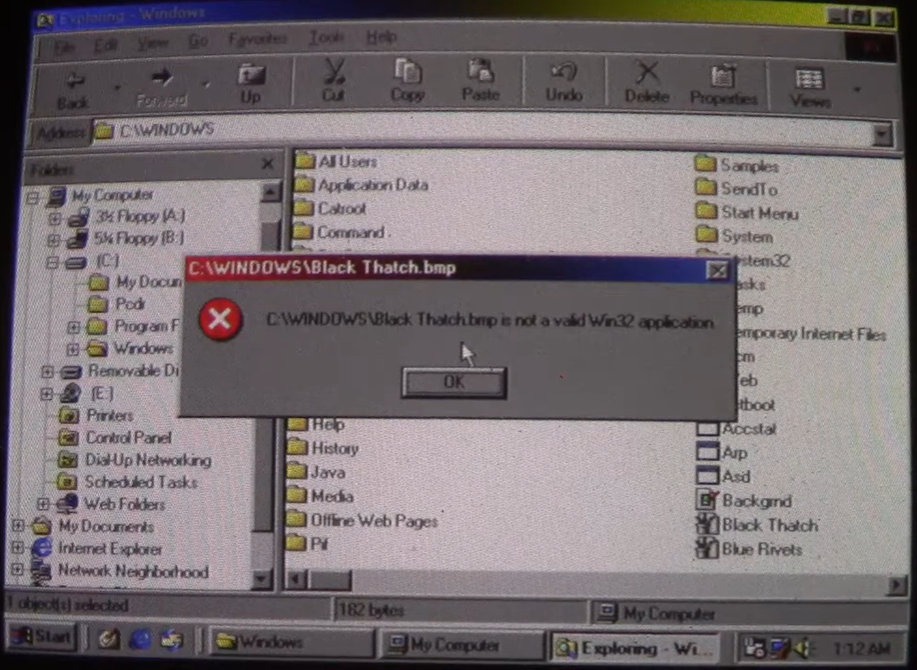Click the Copy toolbar icon
Viewport: 917px width, 670px height.
(408, 71)
